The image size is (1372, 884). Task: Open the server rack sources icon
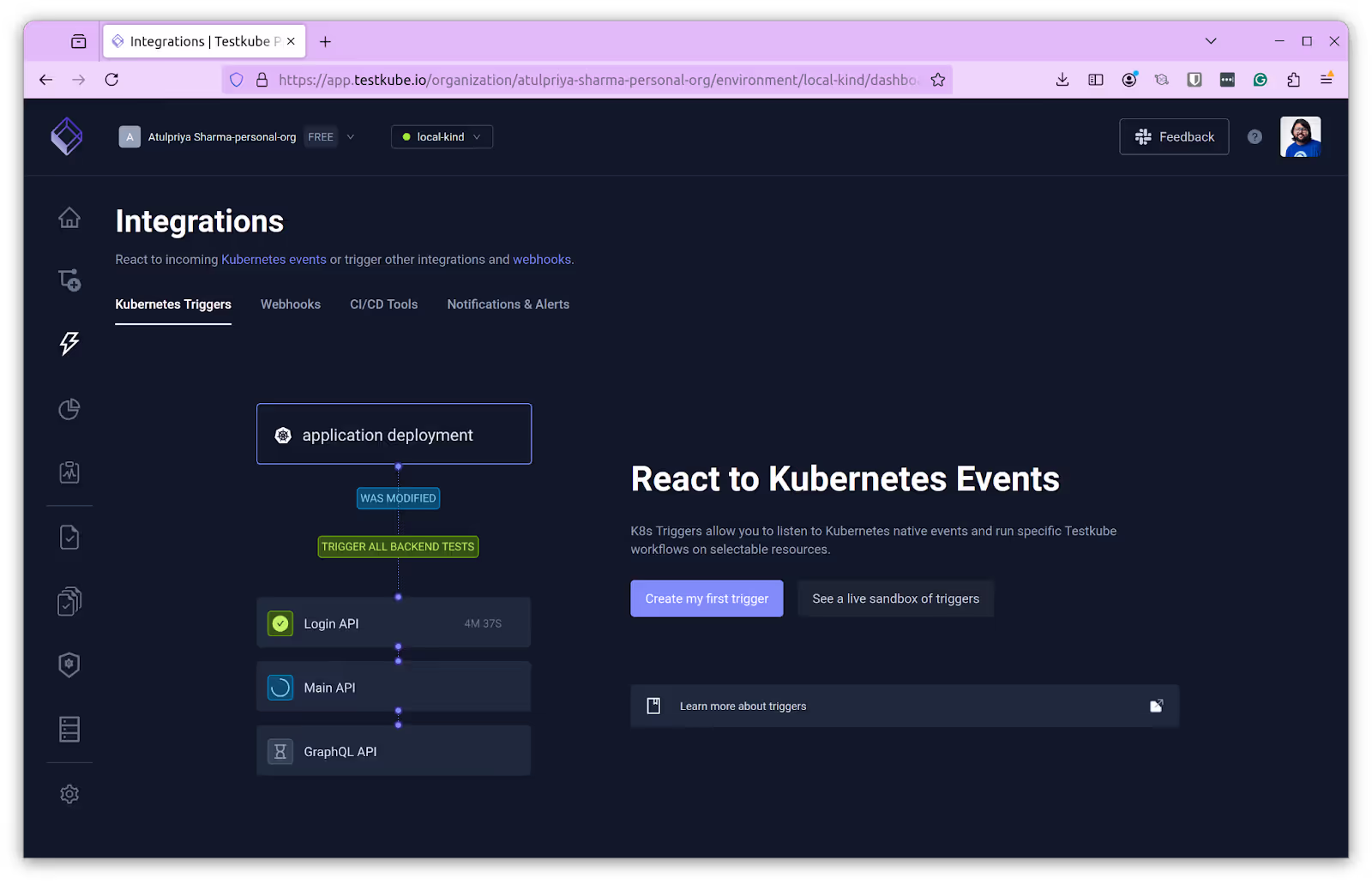[69, 729]
